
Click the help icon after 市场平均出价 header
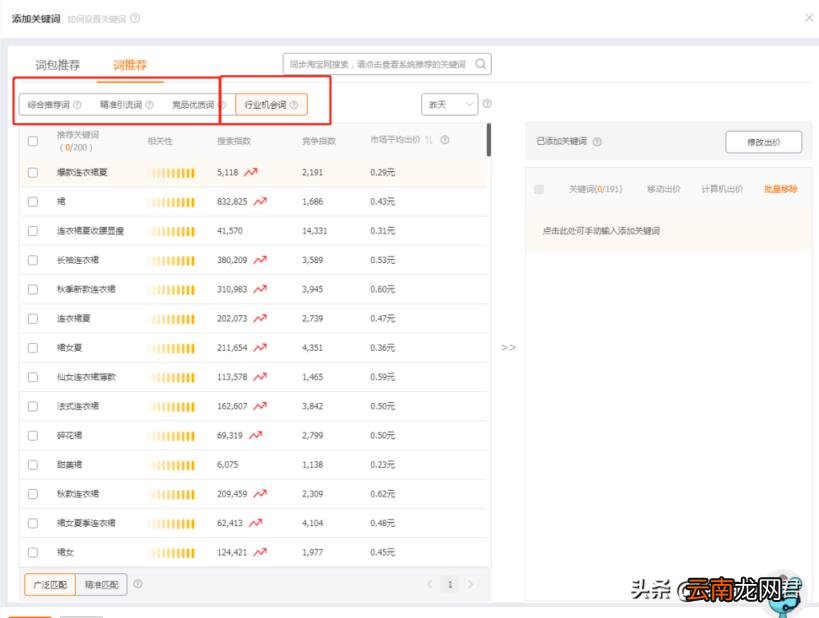point(444,139)
